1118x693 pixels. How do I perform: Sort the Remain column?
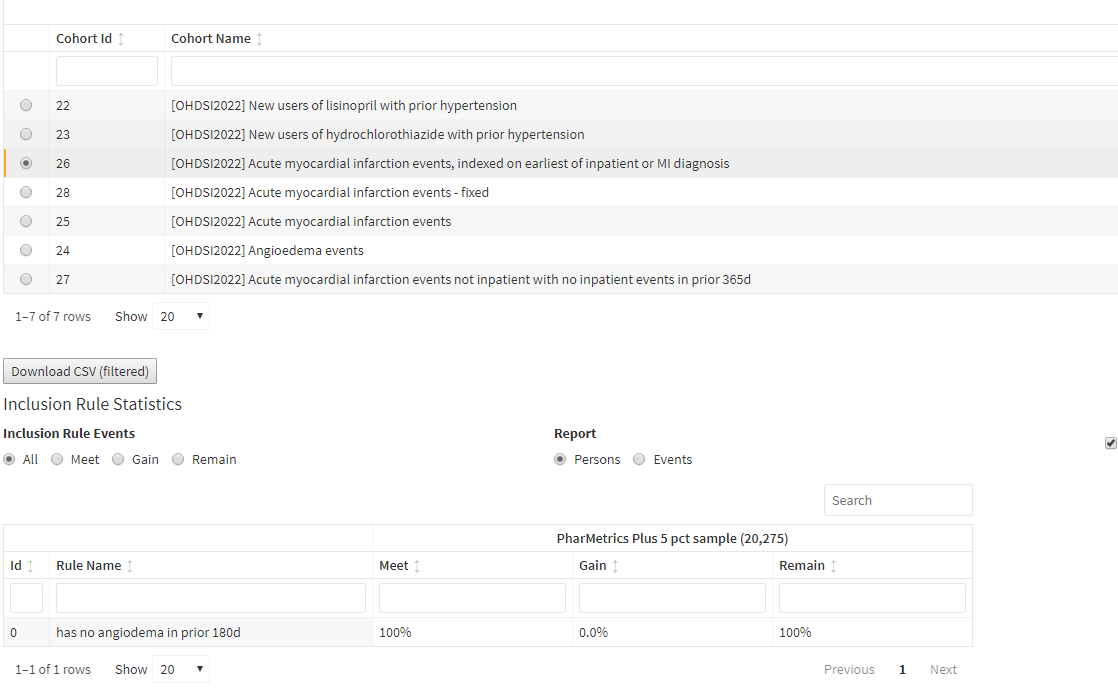click(834, 565)
